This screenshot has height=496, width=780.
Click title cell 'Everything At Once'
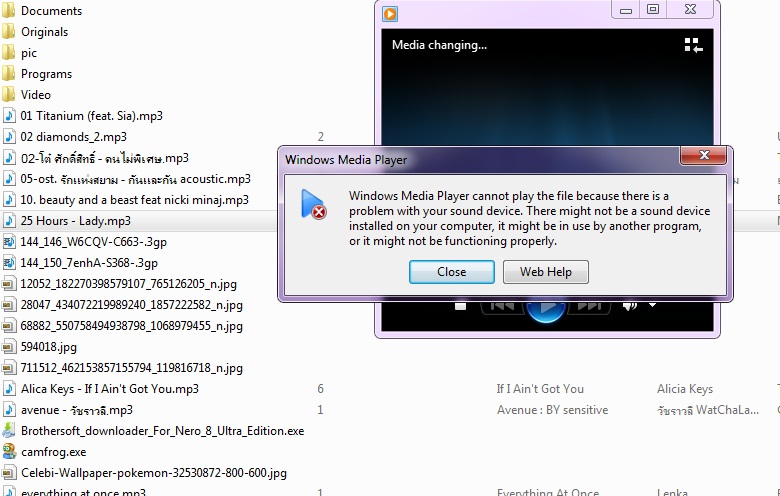click(548, 492)
